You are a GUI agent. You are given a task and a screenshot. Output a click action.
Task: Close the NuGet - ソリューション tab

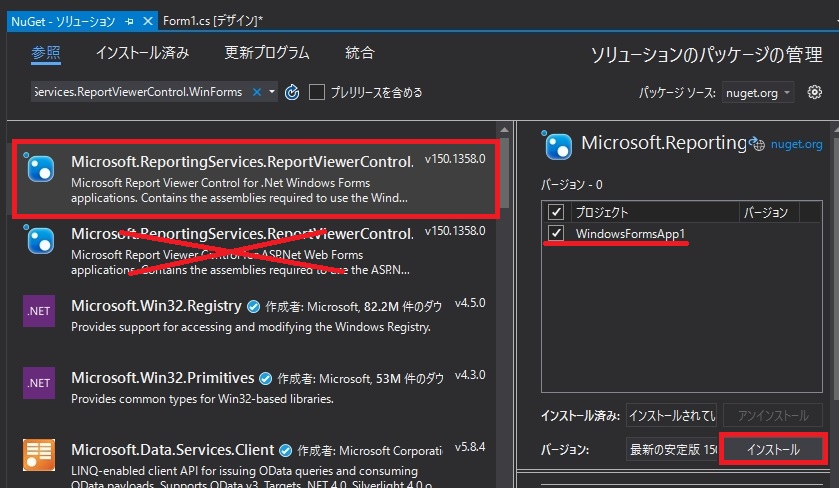(148, 21)
